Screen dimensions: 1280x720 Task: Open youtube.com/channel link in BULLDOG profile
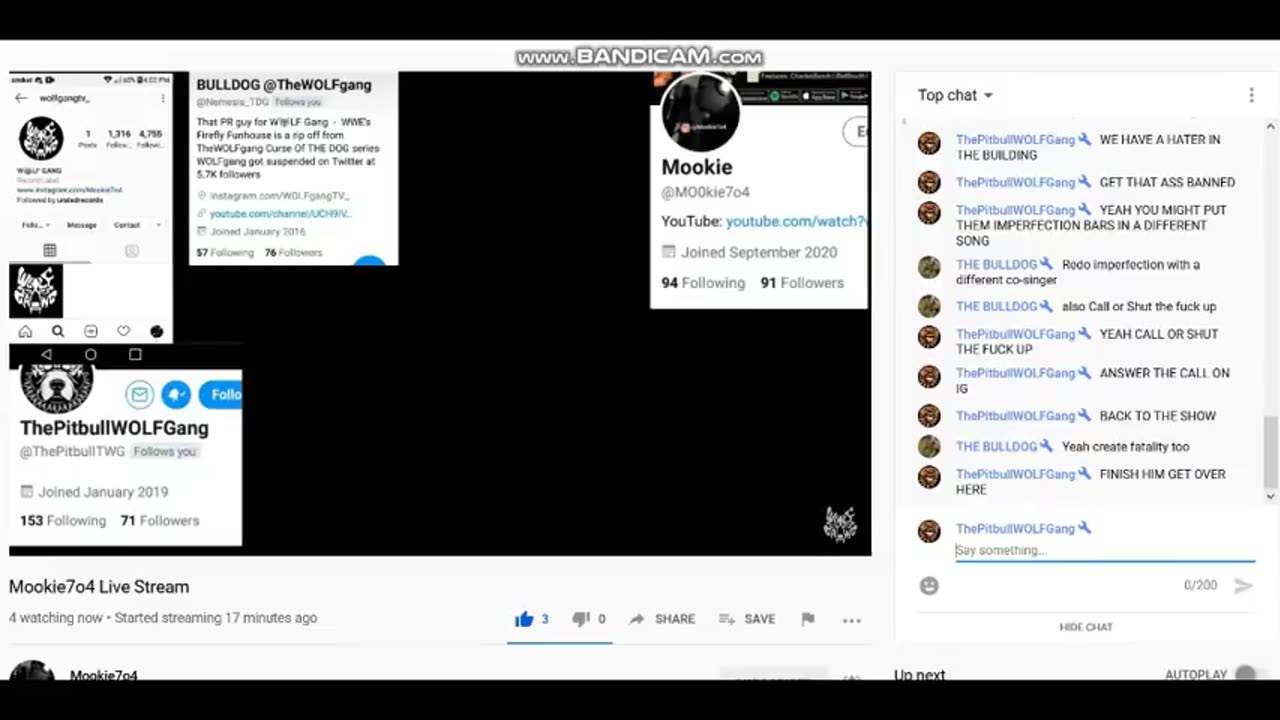tap(280, 214)
